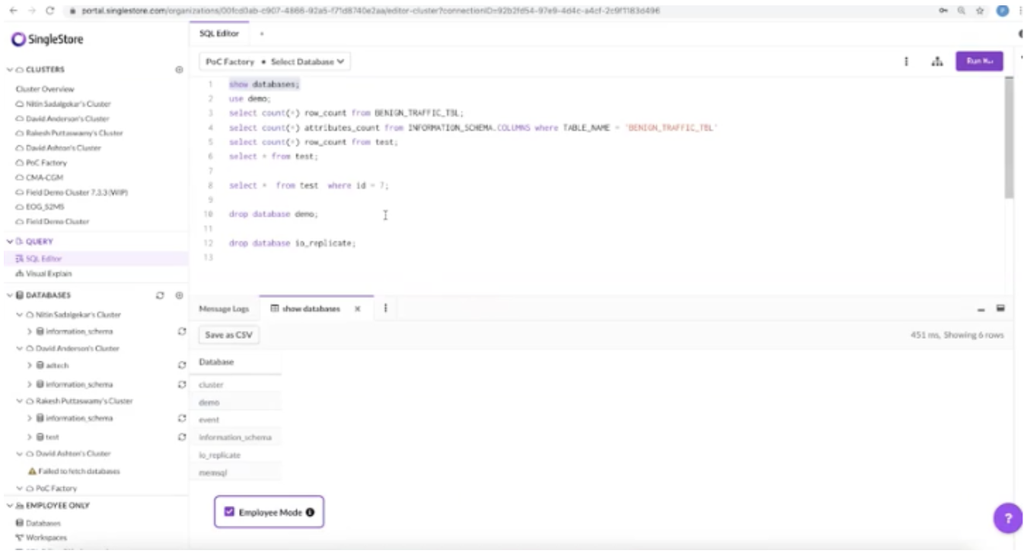Open Cluster Overview

pyautogui.click(x=45, y=89)
